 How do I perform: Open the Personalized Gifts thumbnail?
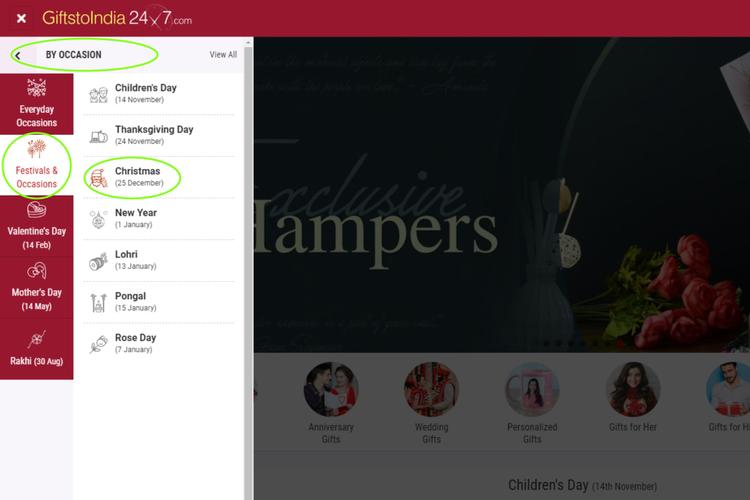point(532,390)
